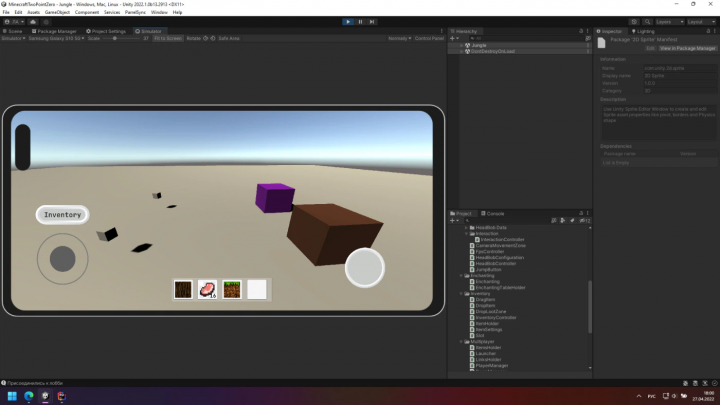
Task: Expand the HeadBob Data folder
Action: [x=467, y=228]
